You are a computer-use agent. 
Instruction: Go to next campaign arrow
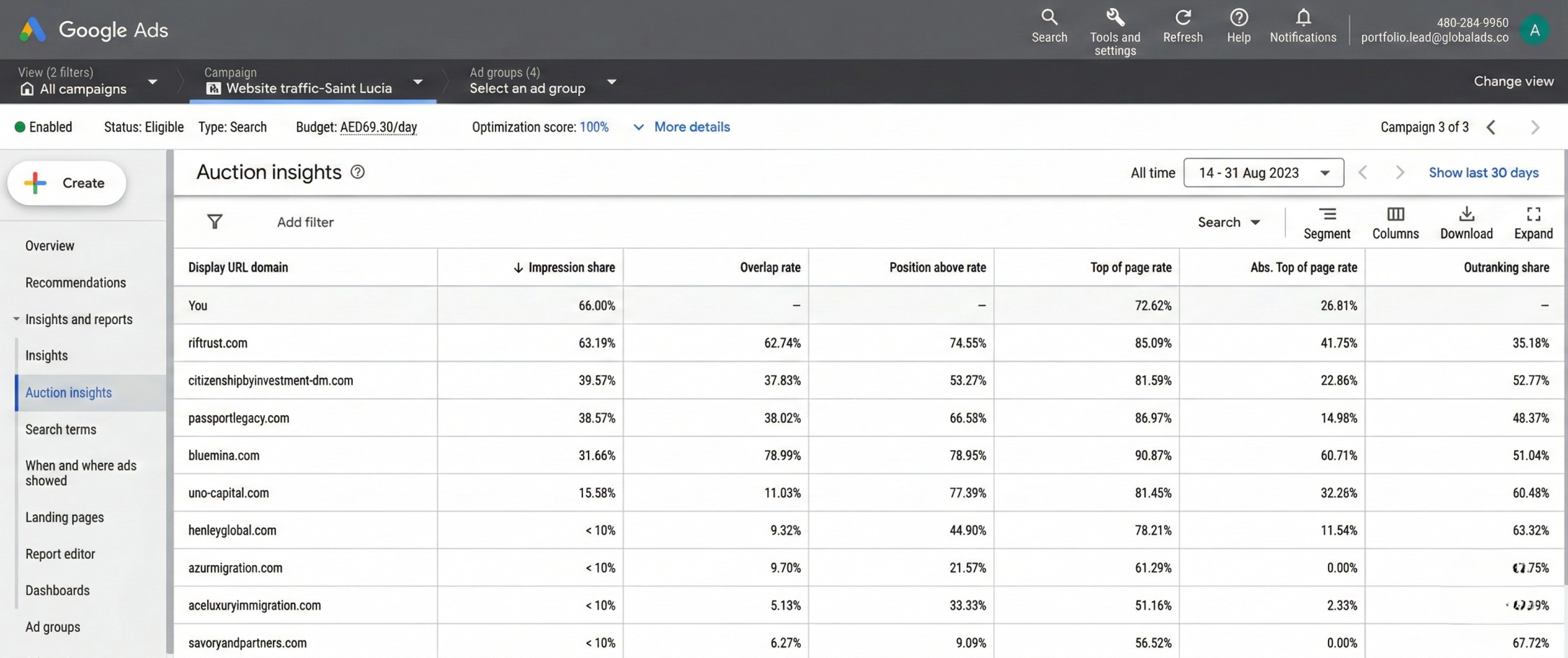click(1534, 127)
